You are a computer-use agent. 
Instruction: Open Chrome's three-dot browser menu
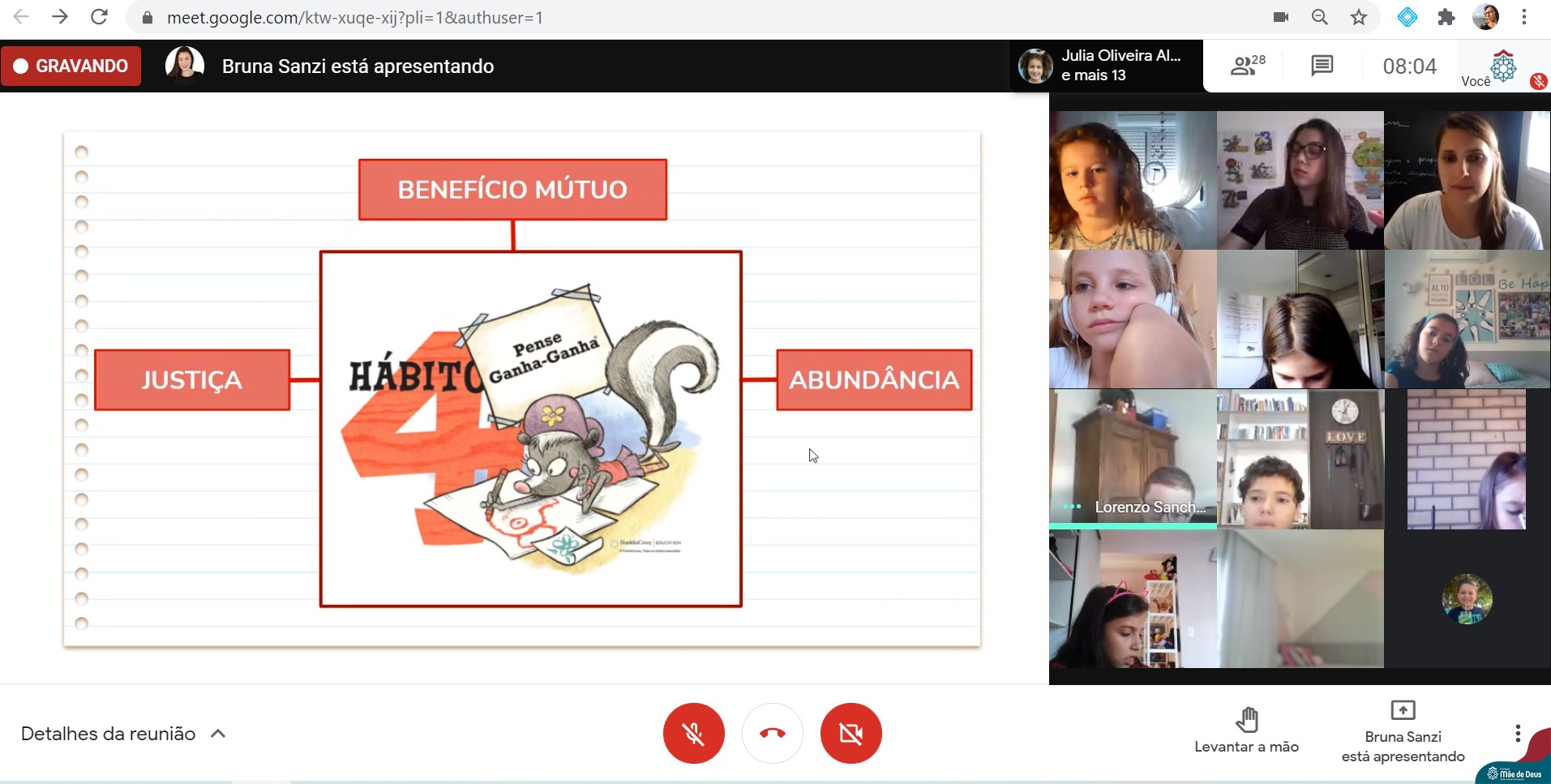(x=1524, y=17)
